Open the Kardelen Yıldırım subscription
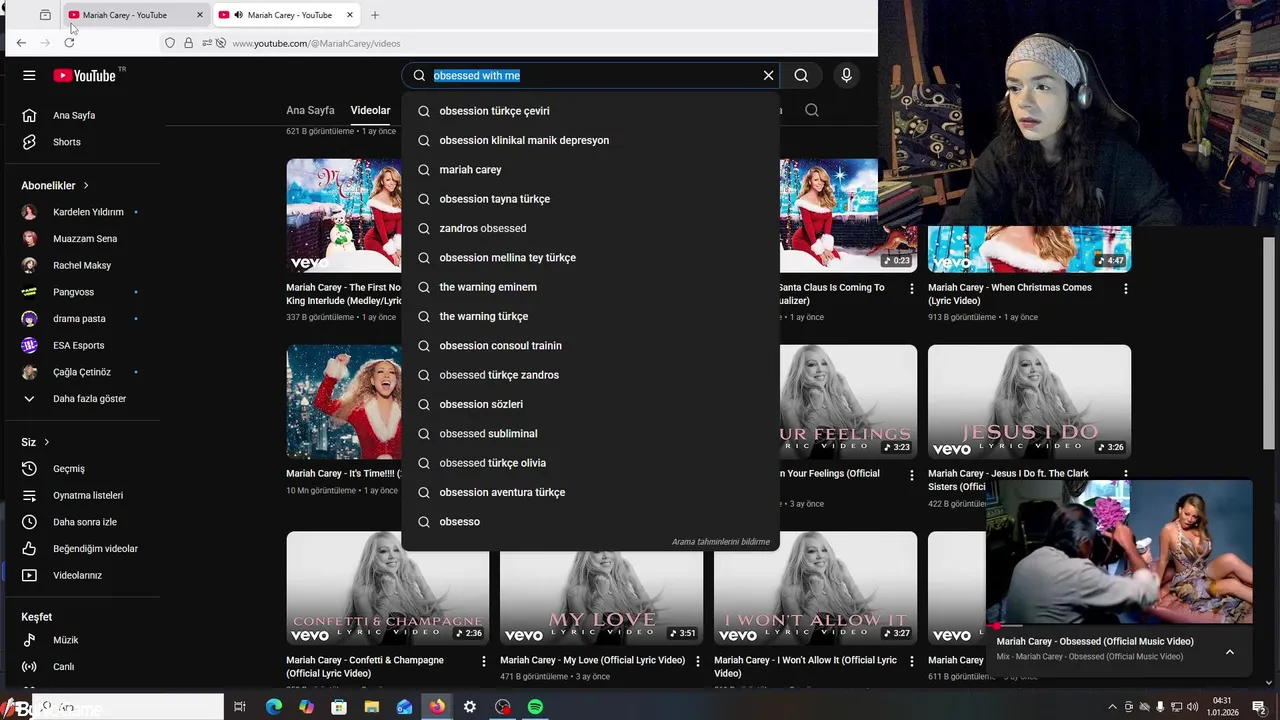Image resolution: width=1280 pixels, height=720 pixels. (83, 212)
